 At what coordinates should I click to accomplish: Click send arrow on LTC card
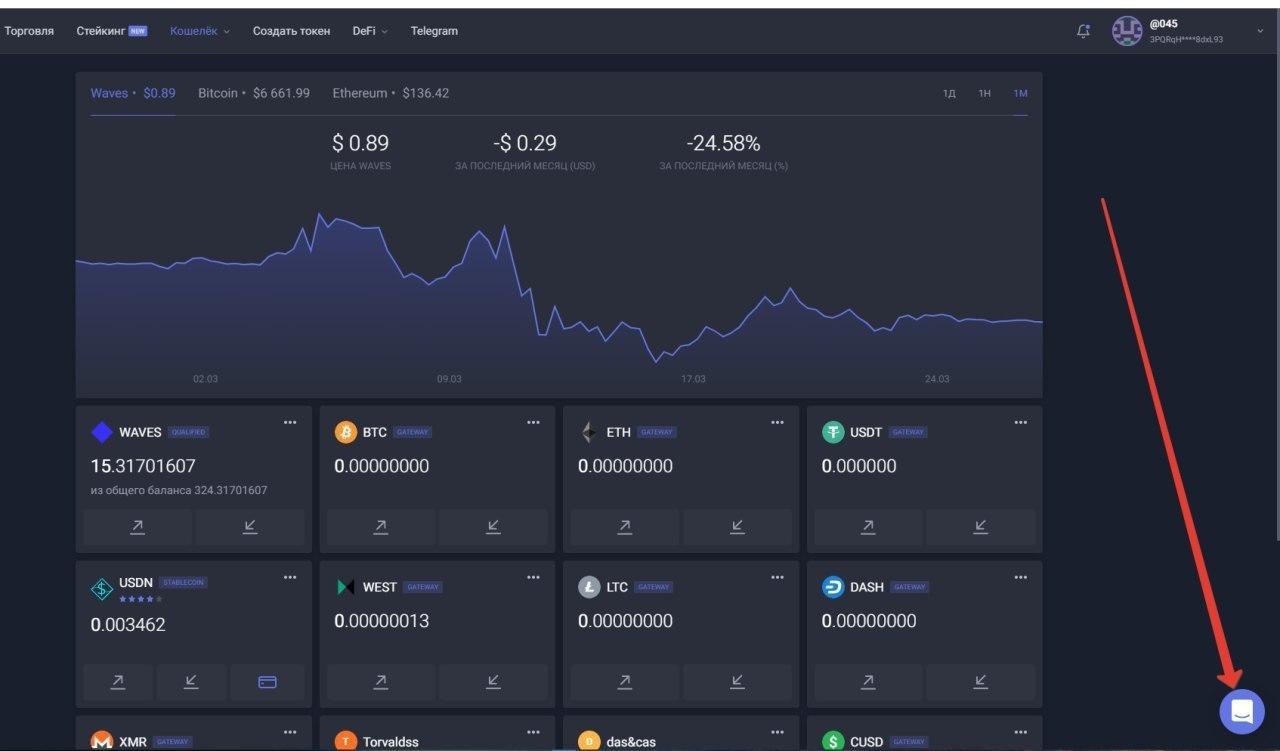pos(625,682)
